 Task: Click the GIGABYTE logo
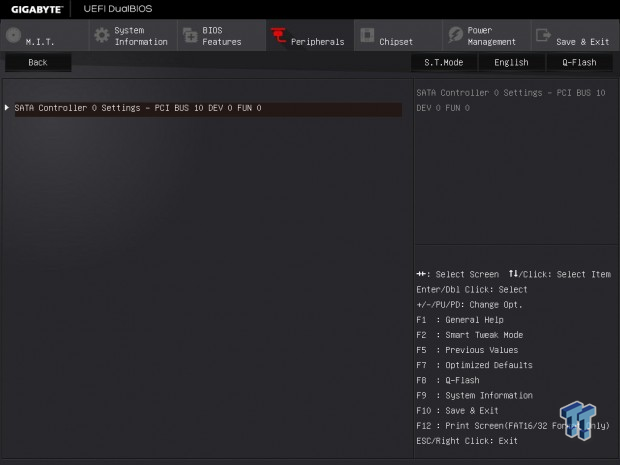click(37, 9)
